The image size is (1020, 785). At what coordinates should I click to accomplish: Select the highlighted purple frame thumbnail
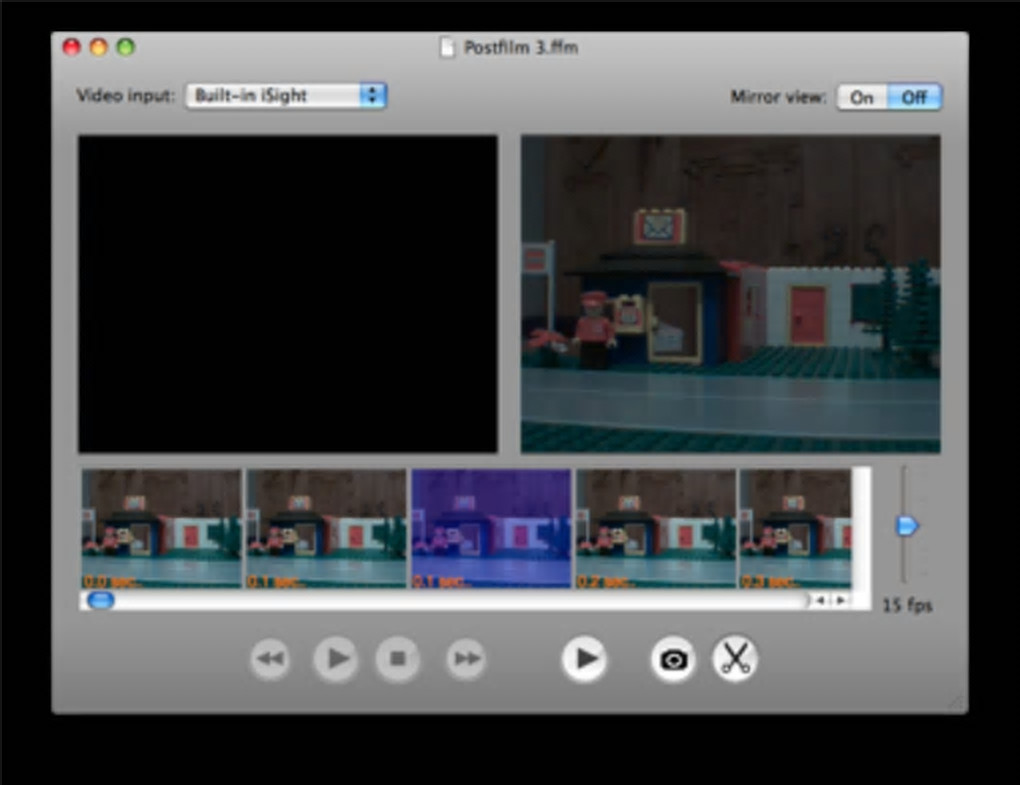pos(492,529)
